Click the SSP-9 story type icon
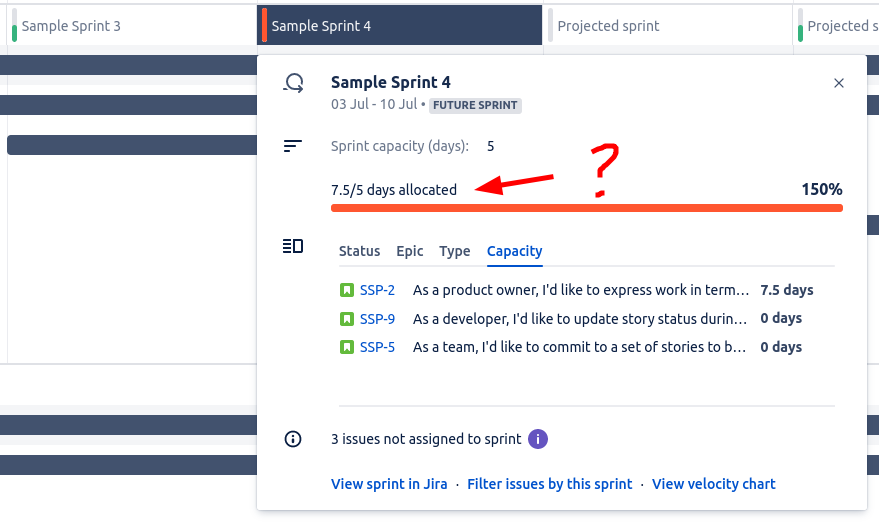The height and width of the screenshot is (522, 879). pos(347,319)
